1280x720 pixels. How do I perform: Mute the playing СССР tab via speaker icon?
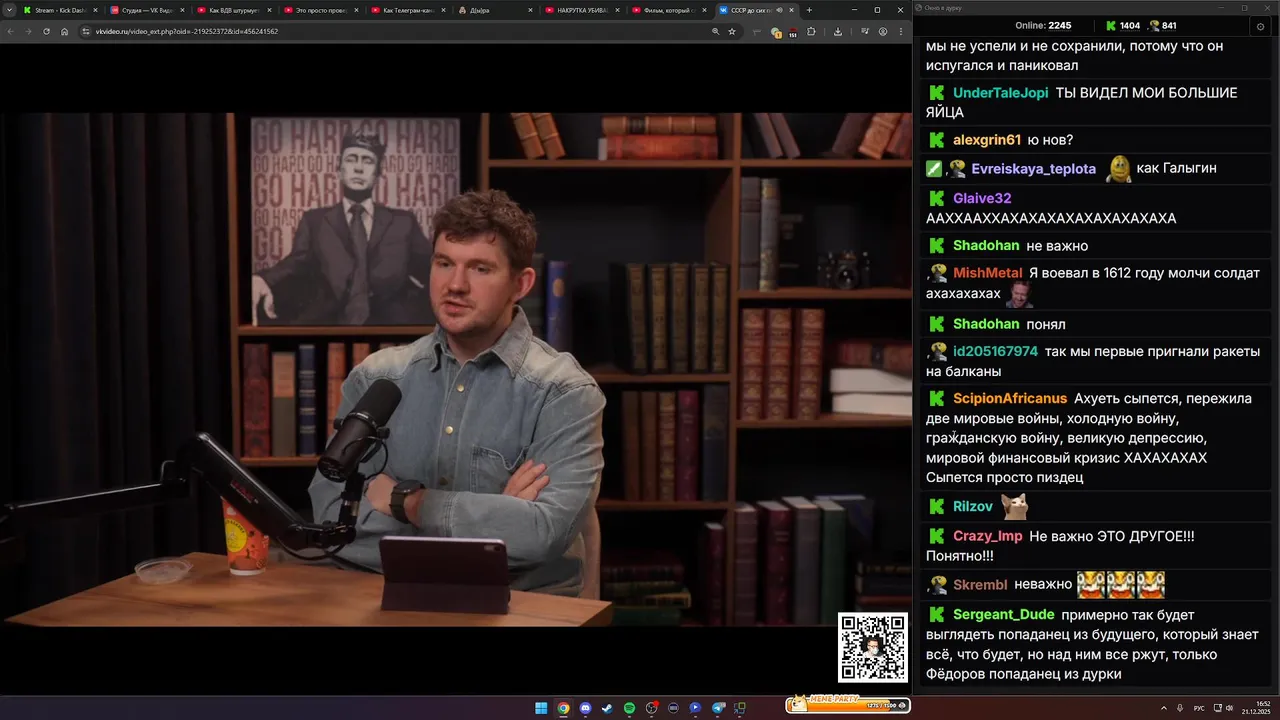coord(779,10)
